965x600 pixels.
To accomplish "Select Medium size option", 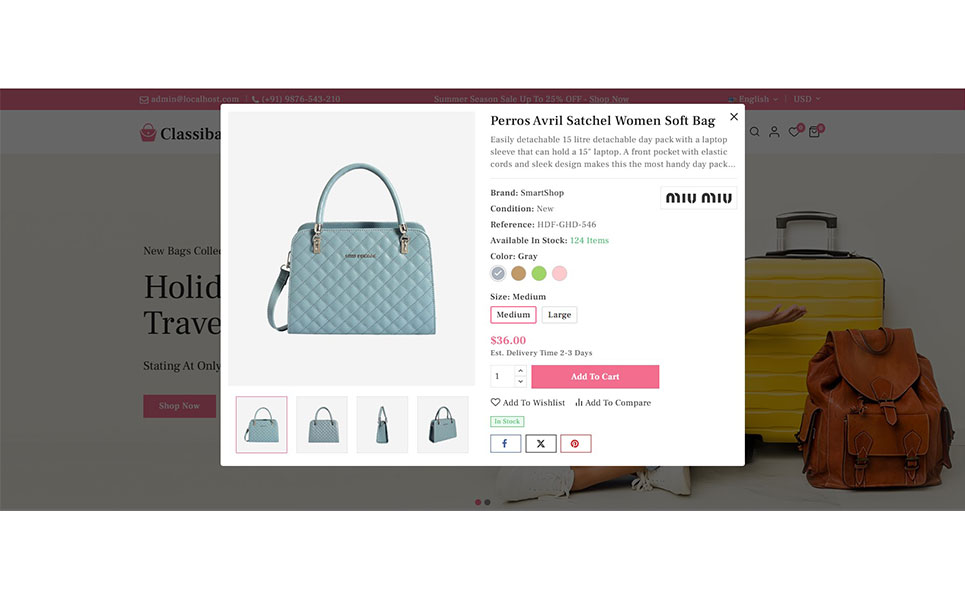I will 513,314.
